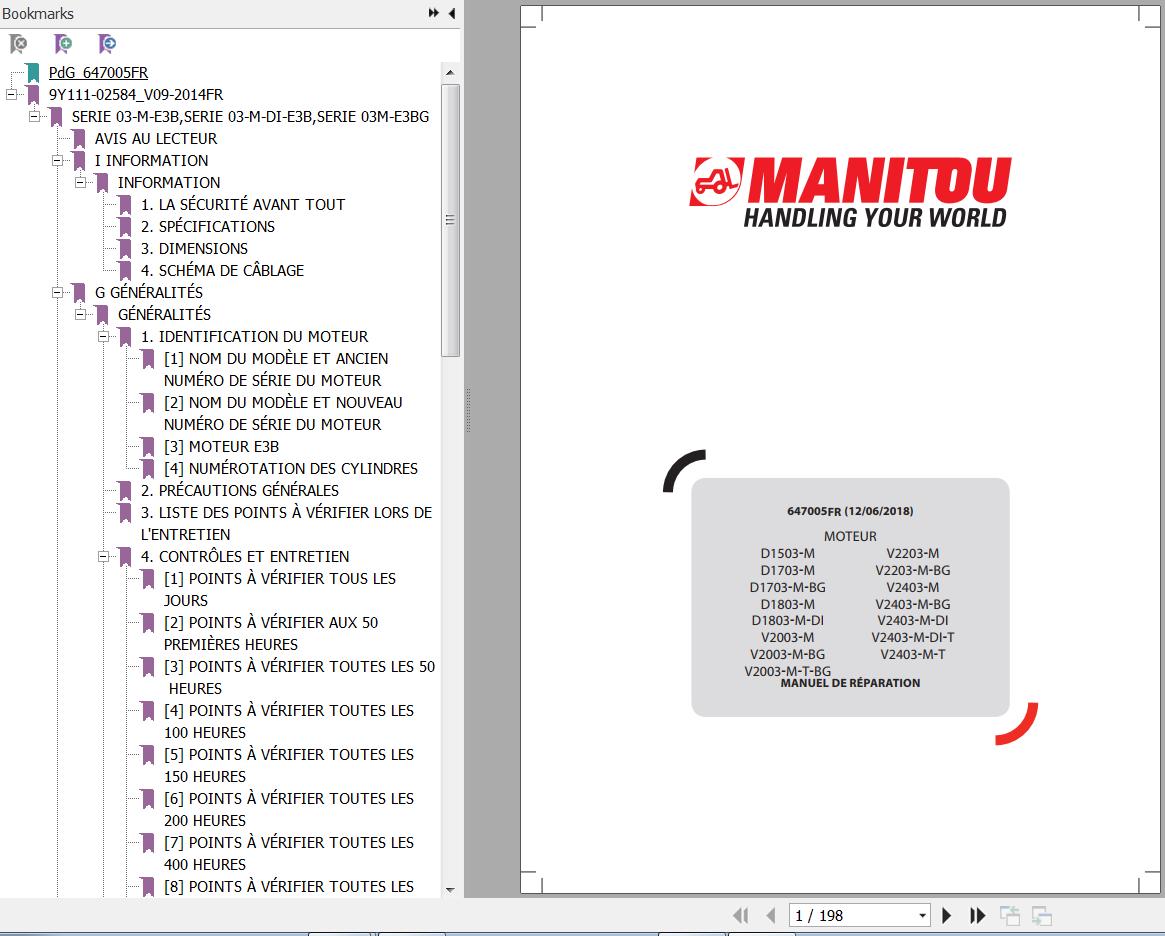Image resolution: width=1165 pixels, height=936 pixels.
Task: Click bookmark icon of 4. SCHÉMA DE CÂBLAGE
Action: coord(125,271)
